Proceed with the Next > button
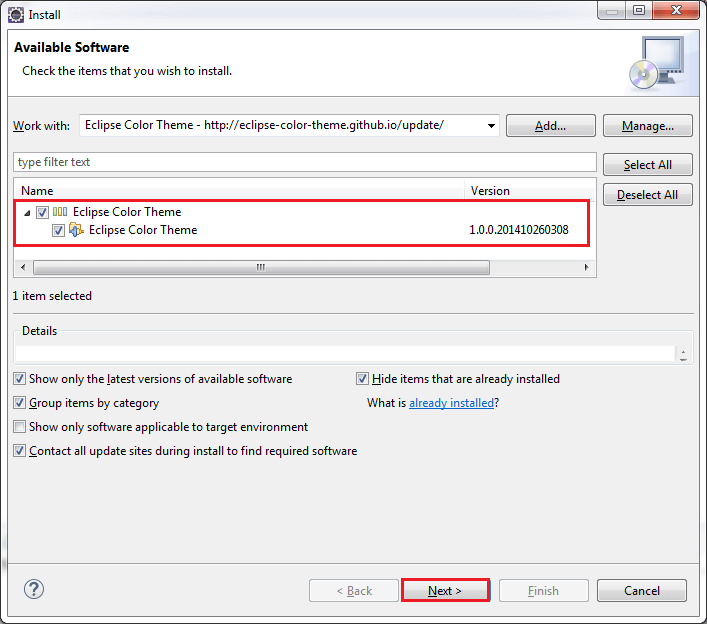Viewport: 707px width, 624px height. (x=445, y=591)
